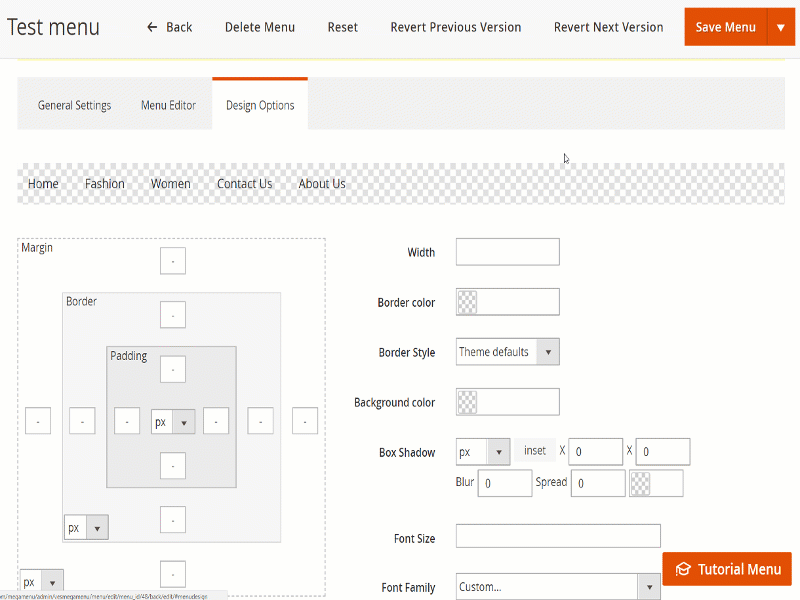
Task: Switch to the General Settings tab
Action: coord(74,105)
